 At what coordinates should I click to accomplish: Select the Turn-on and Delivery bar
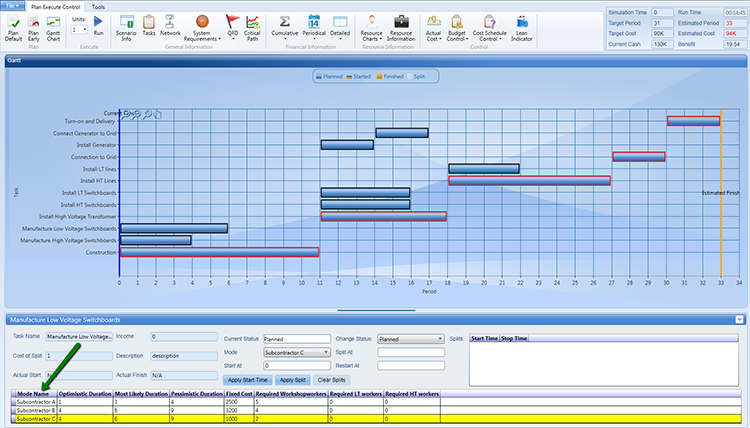[694, 121]
